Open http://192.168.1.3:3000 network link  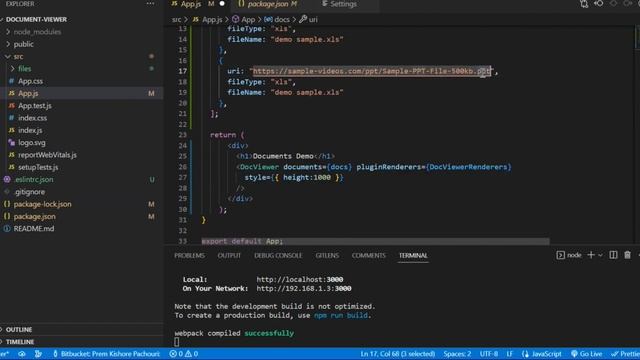coord(304,289)
